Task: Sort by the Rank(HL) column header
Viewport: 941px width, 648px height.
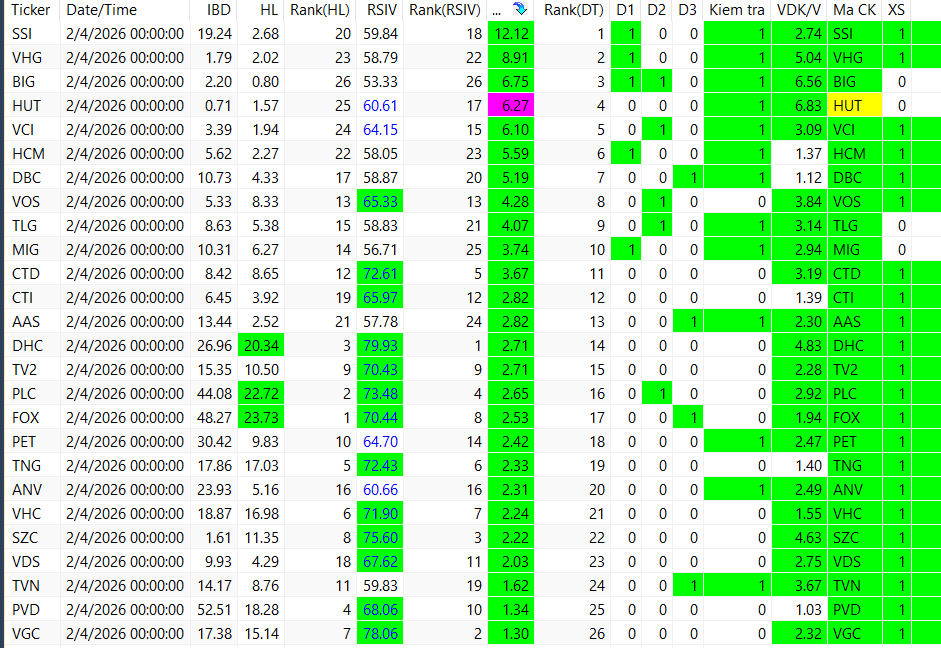Action: coord(320,10)
